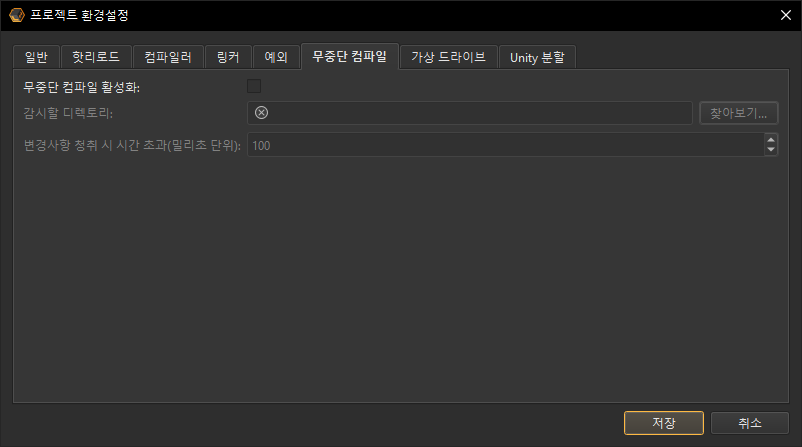Viewport: 802px width, 447px height.
Task: Switch to the Unity 분할 tab
Action: pos(537,58)
